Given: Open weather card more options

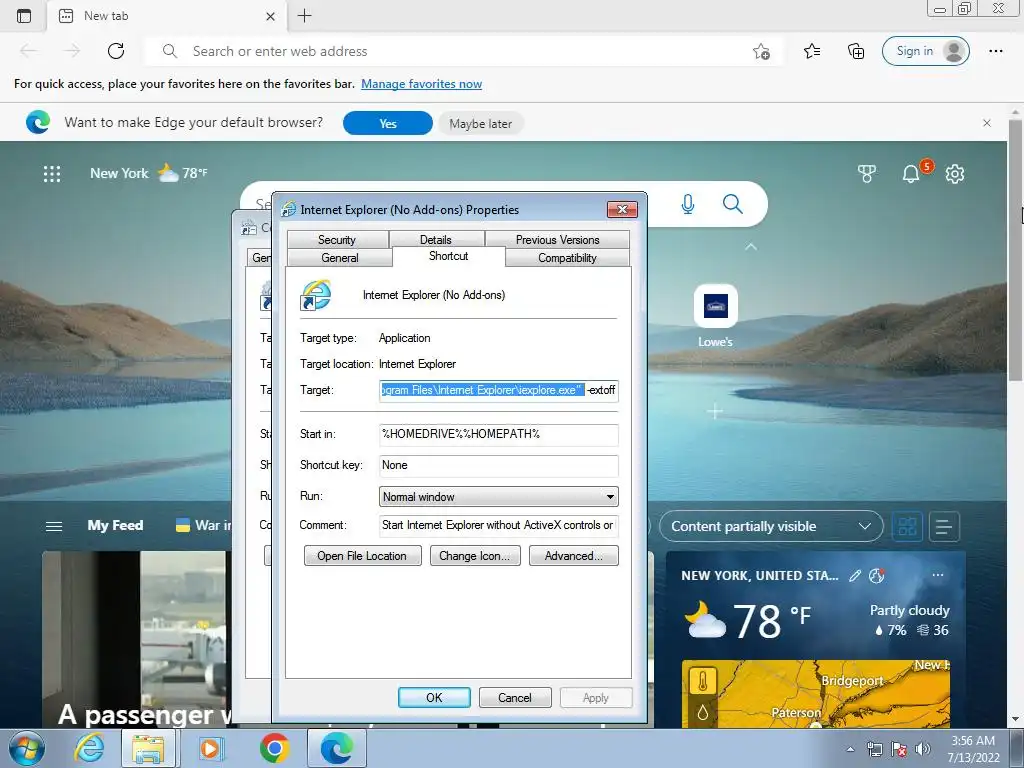Looking at the screenshot, I should 938,575.
